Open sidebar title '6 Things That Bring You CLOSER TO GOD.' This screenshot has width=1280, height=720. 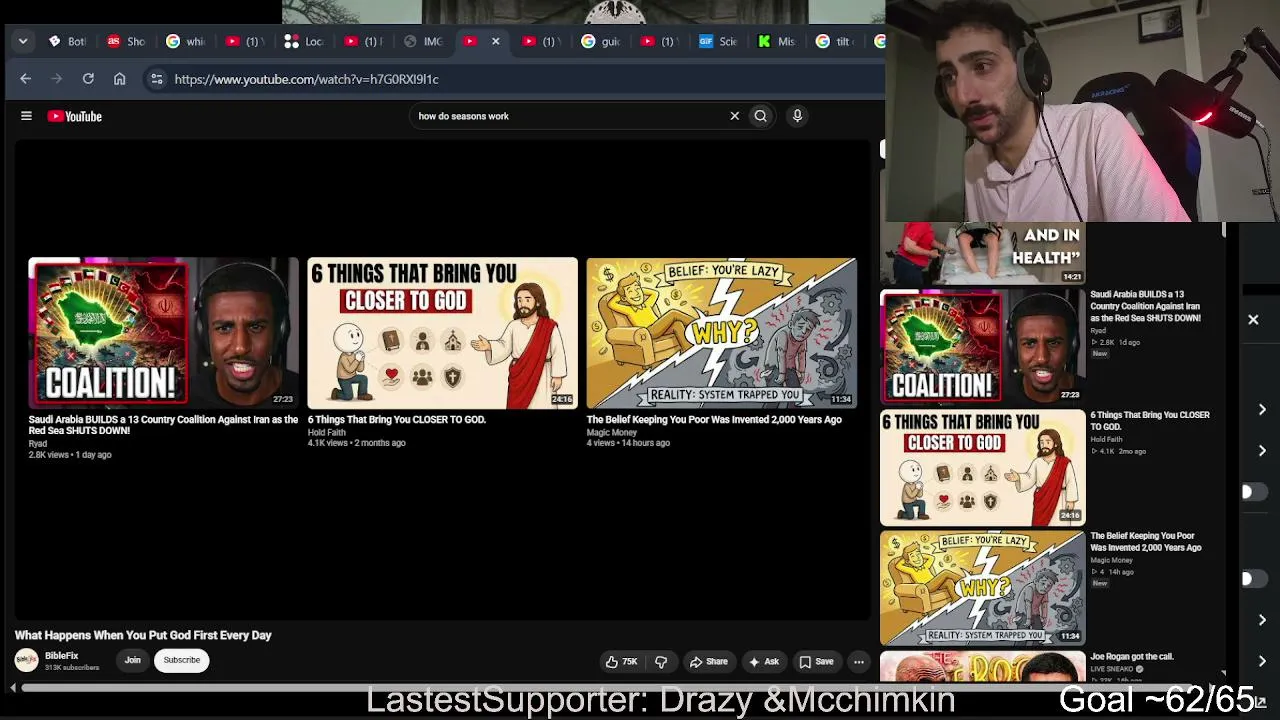[x=1150, y=420]
